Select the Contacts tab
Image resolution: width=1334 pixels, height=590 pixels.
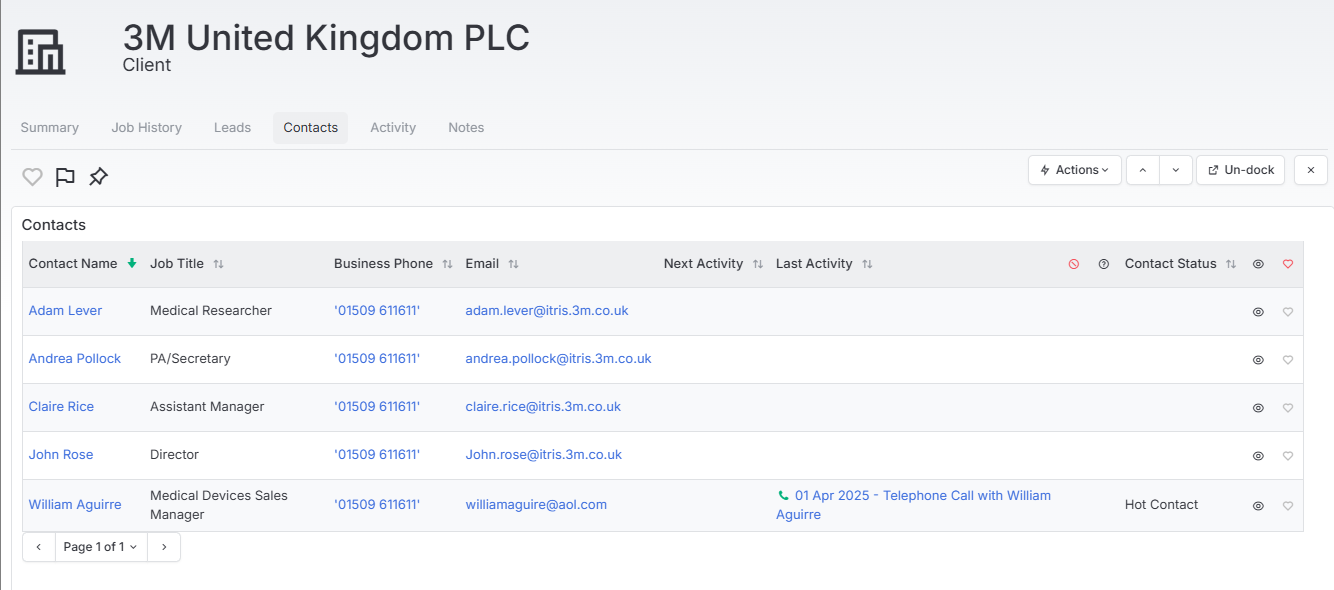311,128
